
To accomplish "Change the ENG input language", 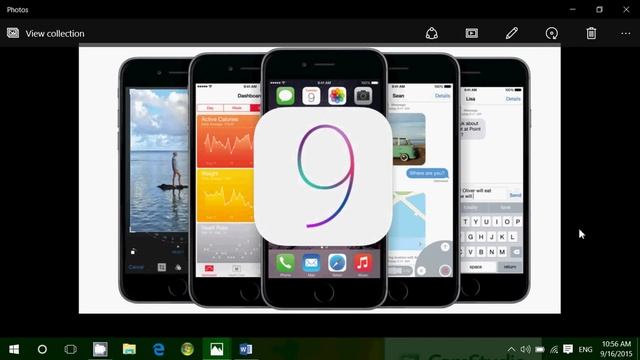I will (585, 350).
